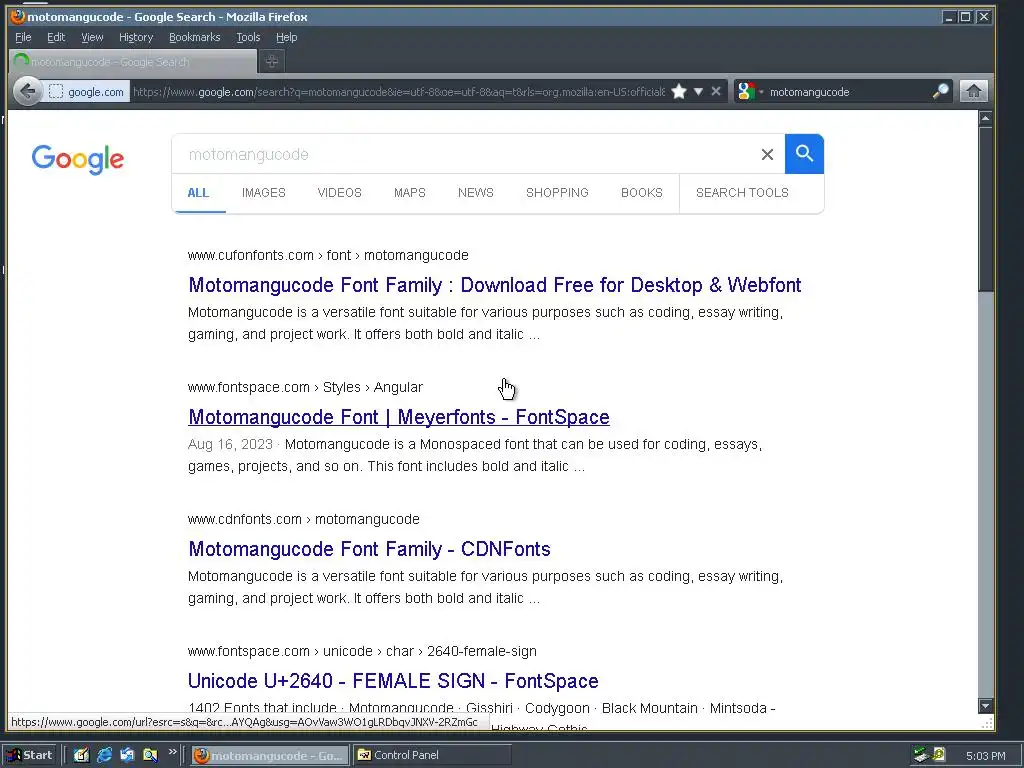Launch Internet Explorer from quick launch
The image size is (1024, 768).
click(104, 755)
